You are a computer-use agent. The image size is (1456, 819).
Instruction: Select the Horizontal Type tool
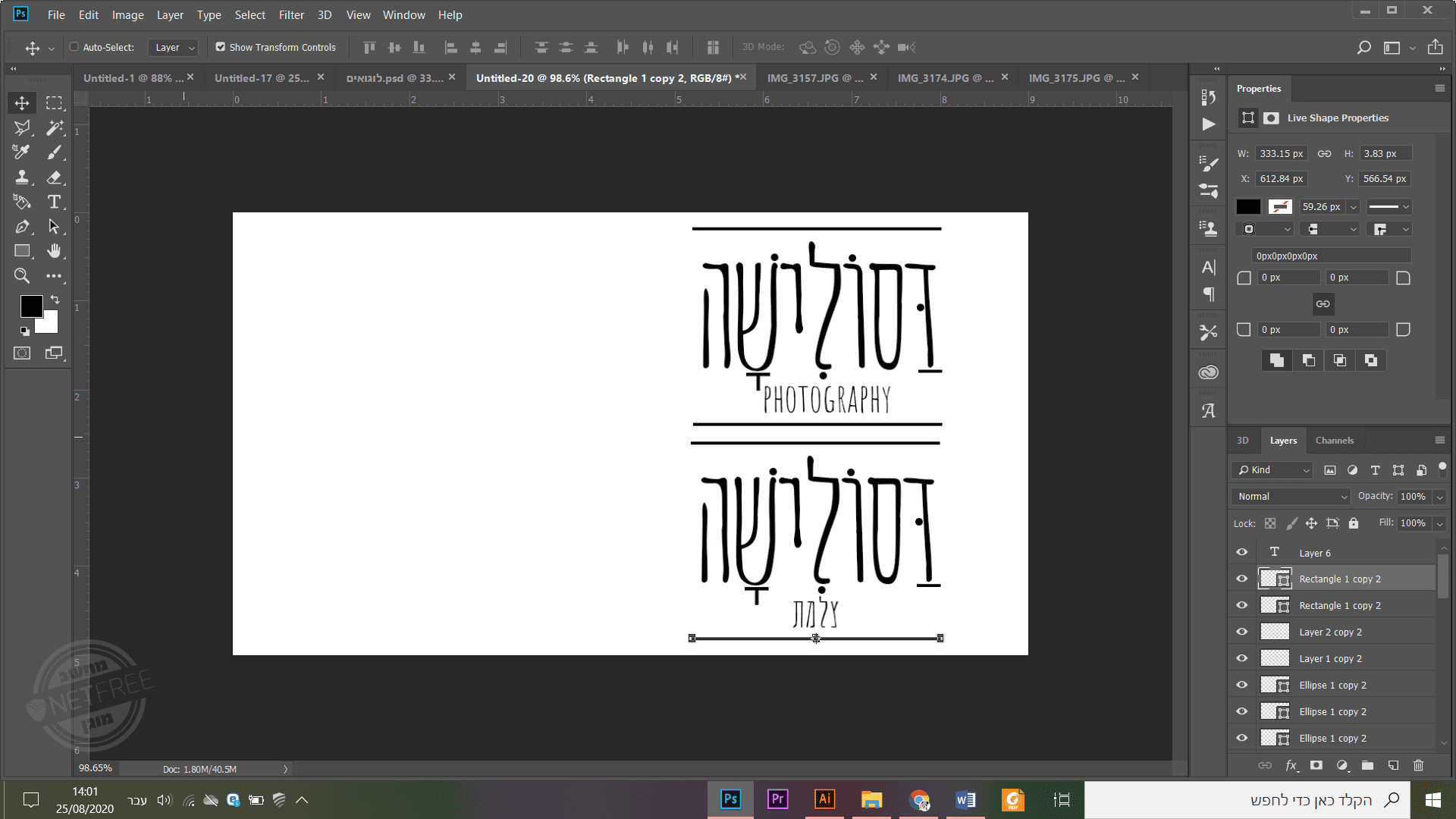[x=54, y=202]
